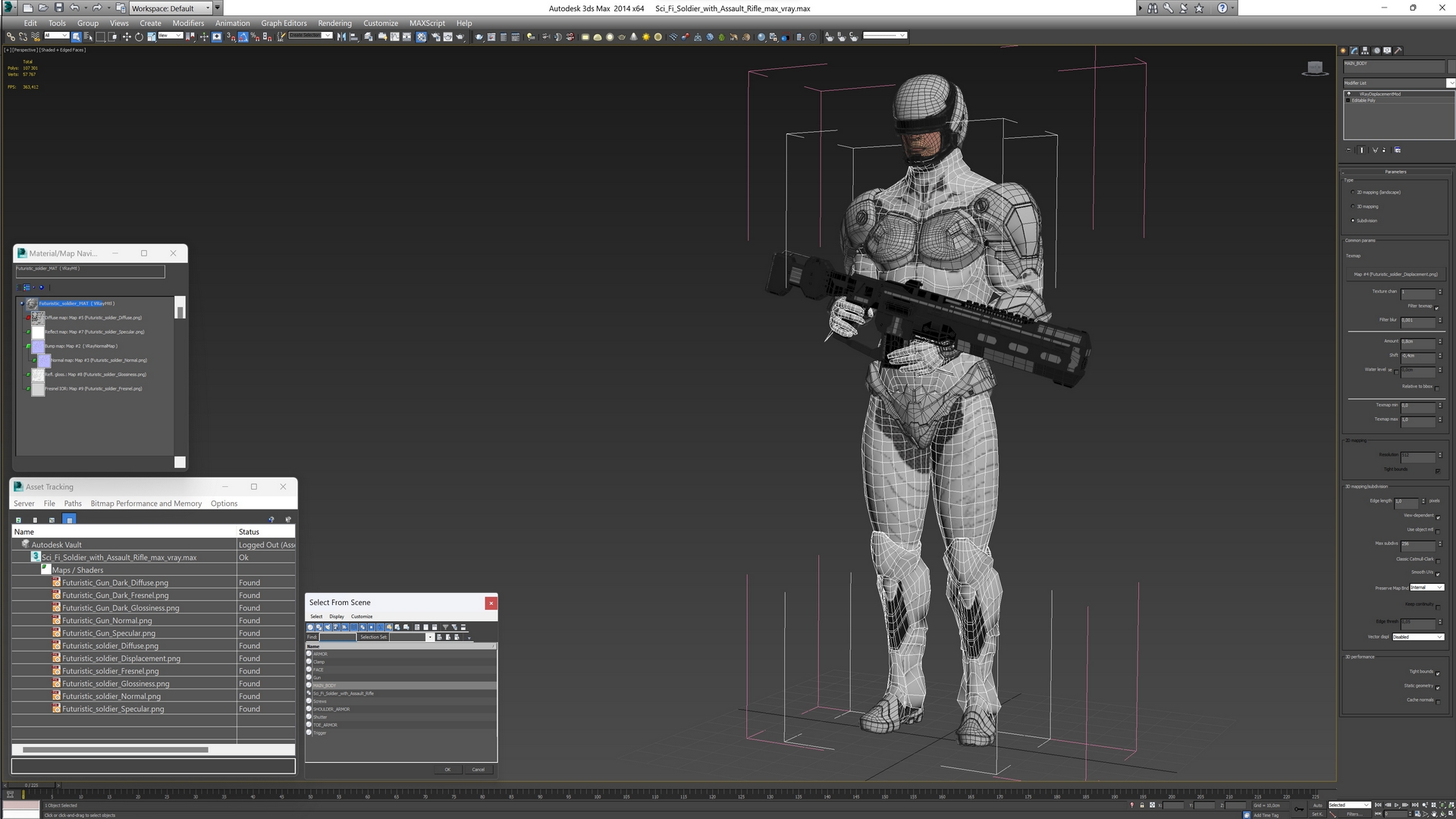Image resolution: width=1456 pixels, height=819 pixels.
Task: Open the Vector displ dropdown
Action: (1417, 637)
